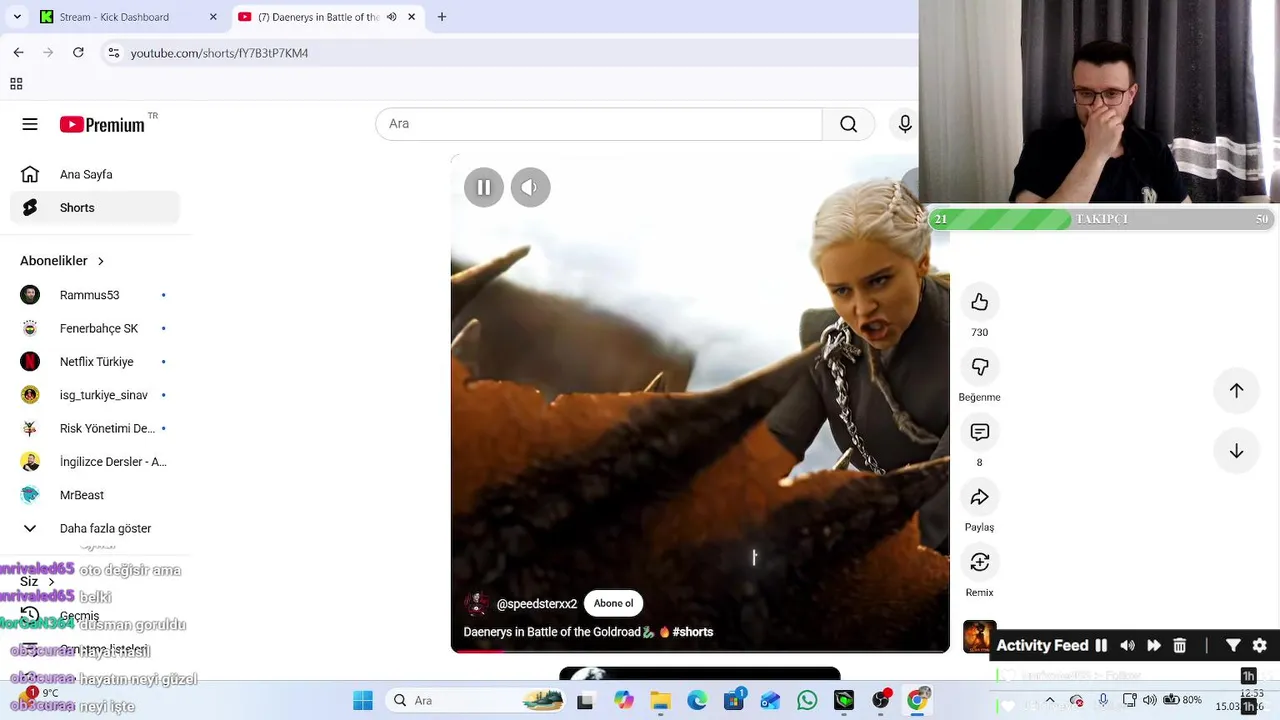Open the MrBeast channel
The height and width of the screenshot is (720, 1280).
click(x=95, y=495)
